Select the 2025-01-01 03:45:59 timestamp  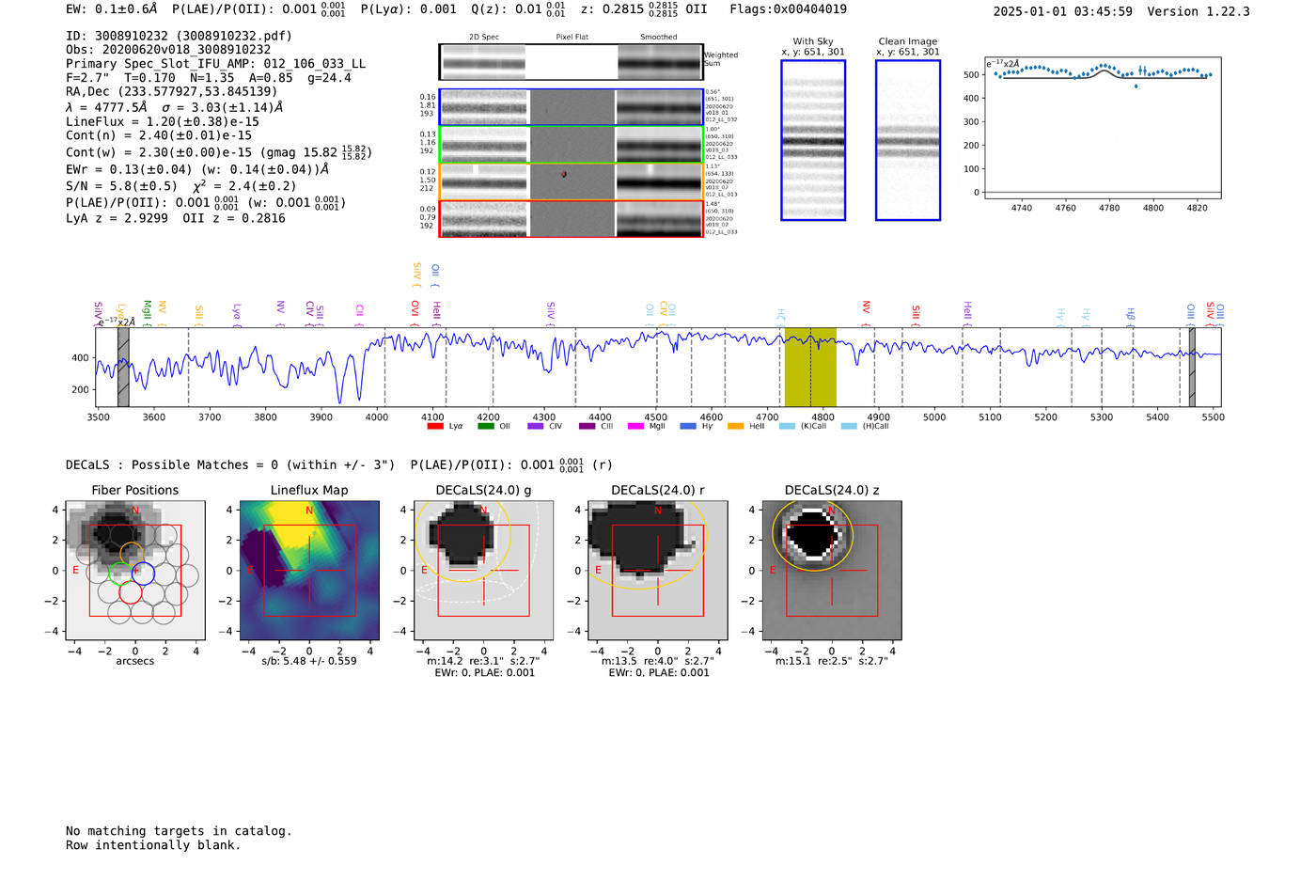coord(1062,11)
